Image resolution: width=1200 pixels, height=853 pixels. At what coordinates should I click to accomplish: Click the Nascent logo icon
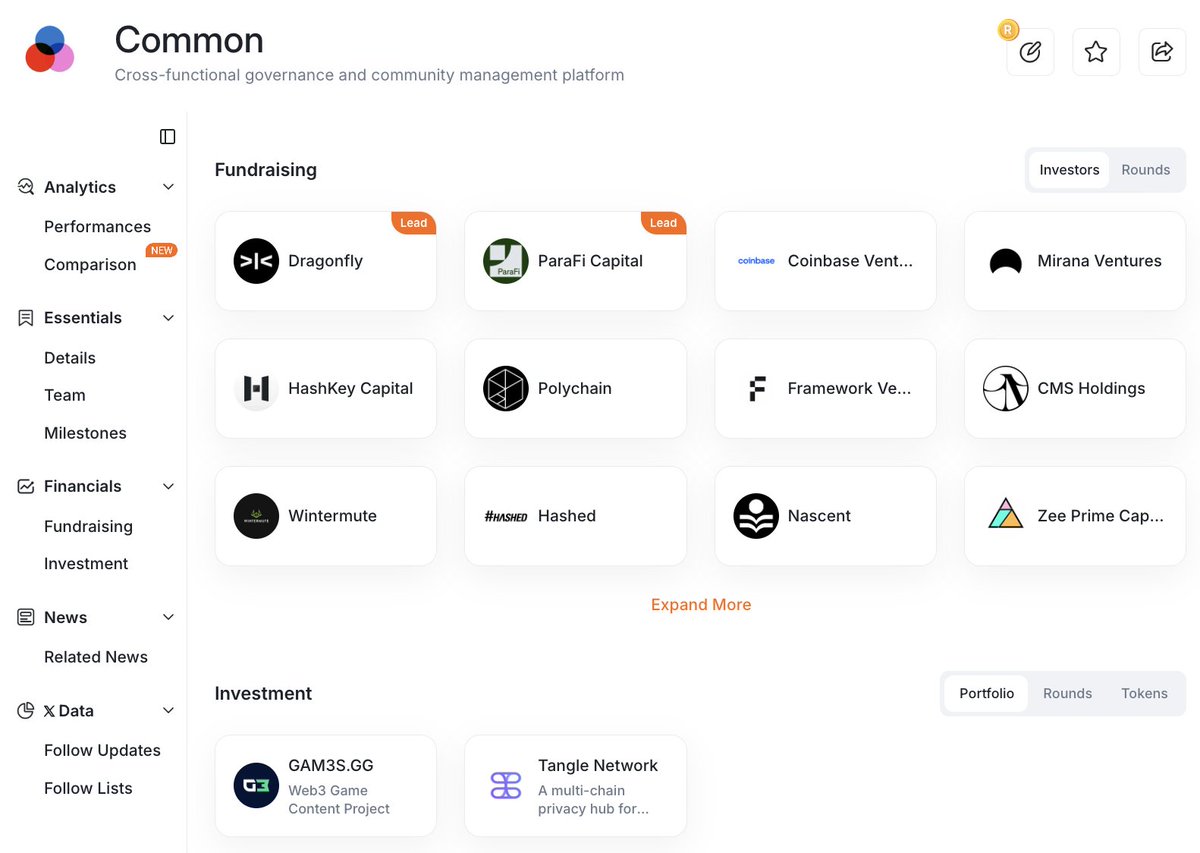[x=756, y=516]
